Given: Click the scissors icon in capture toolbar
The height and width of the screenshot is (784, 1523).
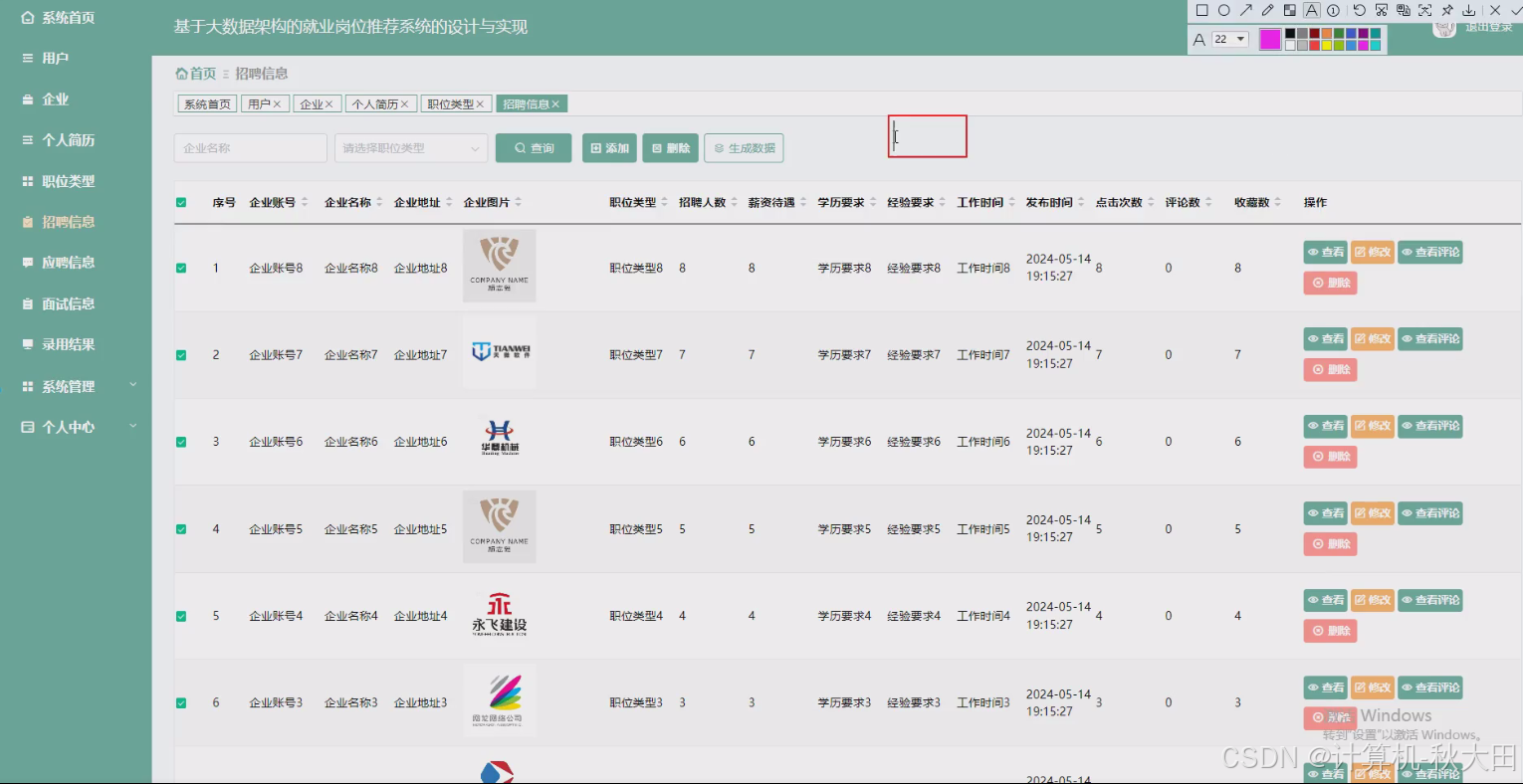Looking at the screenshot, I should [1382, 10].
